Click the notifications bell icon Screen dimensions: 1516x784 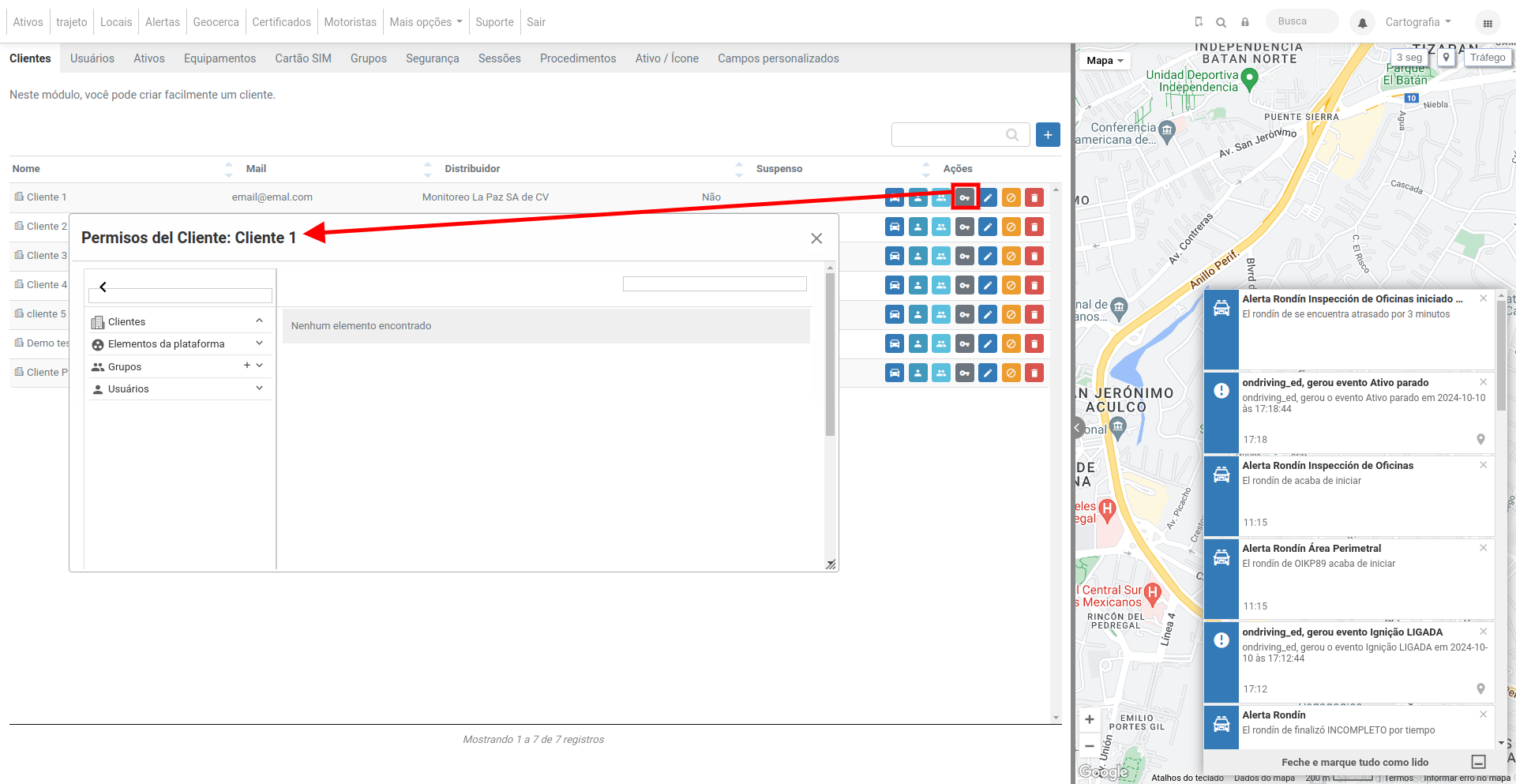coord(1362,23)
